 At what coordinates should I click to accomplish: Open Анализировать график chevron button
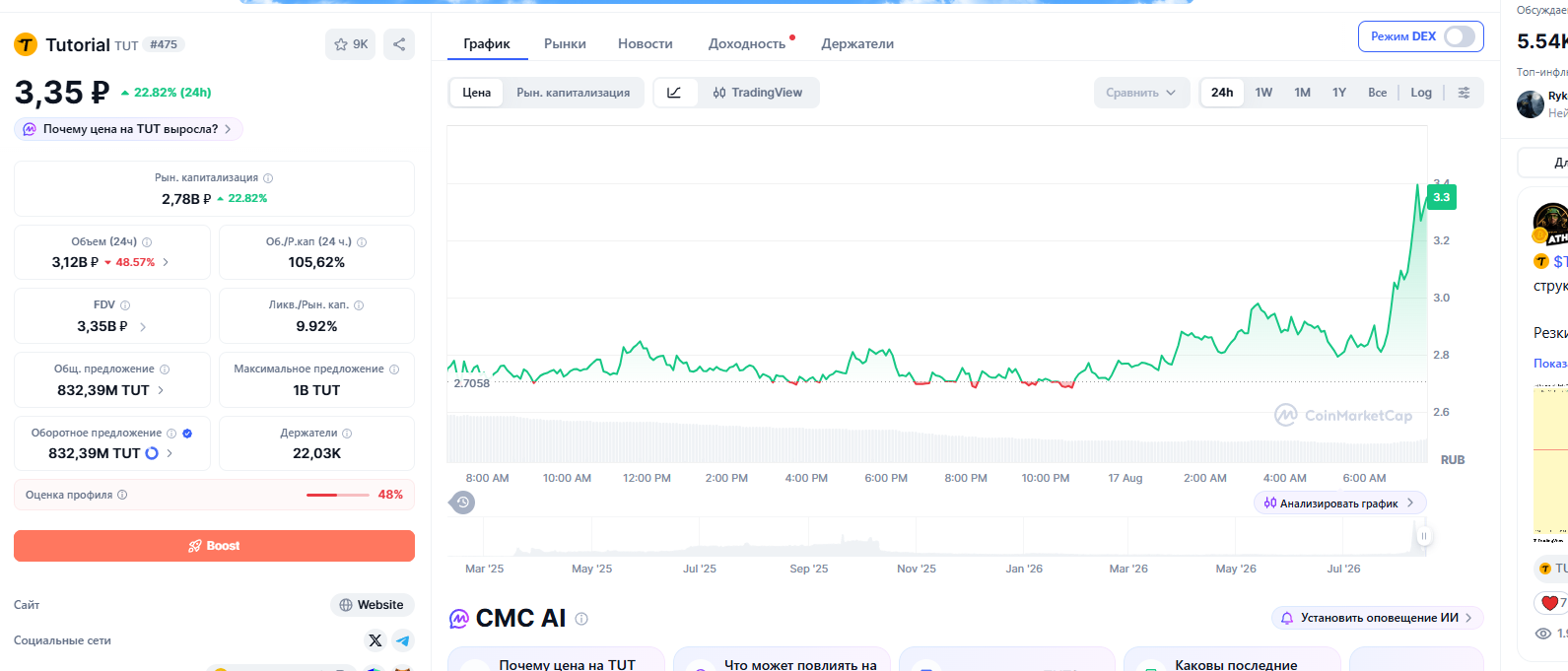(x=1340, y=503)
